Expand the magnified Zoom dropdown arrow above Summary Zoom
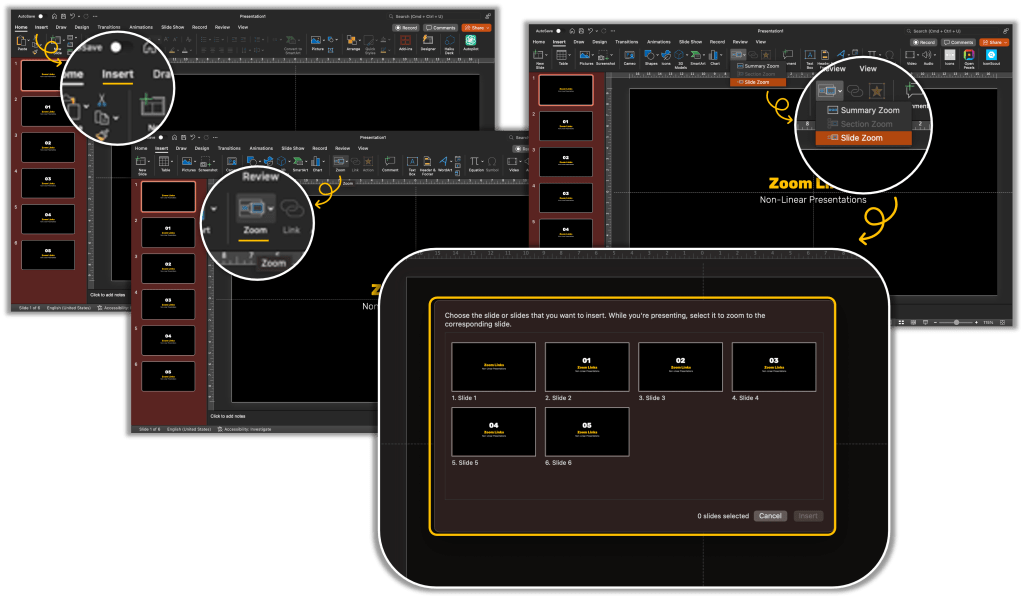1024x599 pixels. (840, 91)
